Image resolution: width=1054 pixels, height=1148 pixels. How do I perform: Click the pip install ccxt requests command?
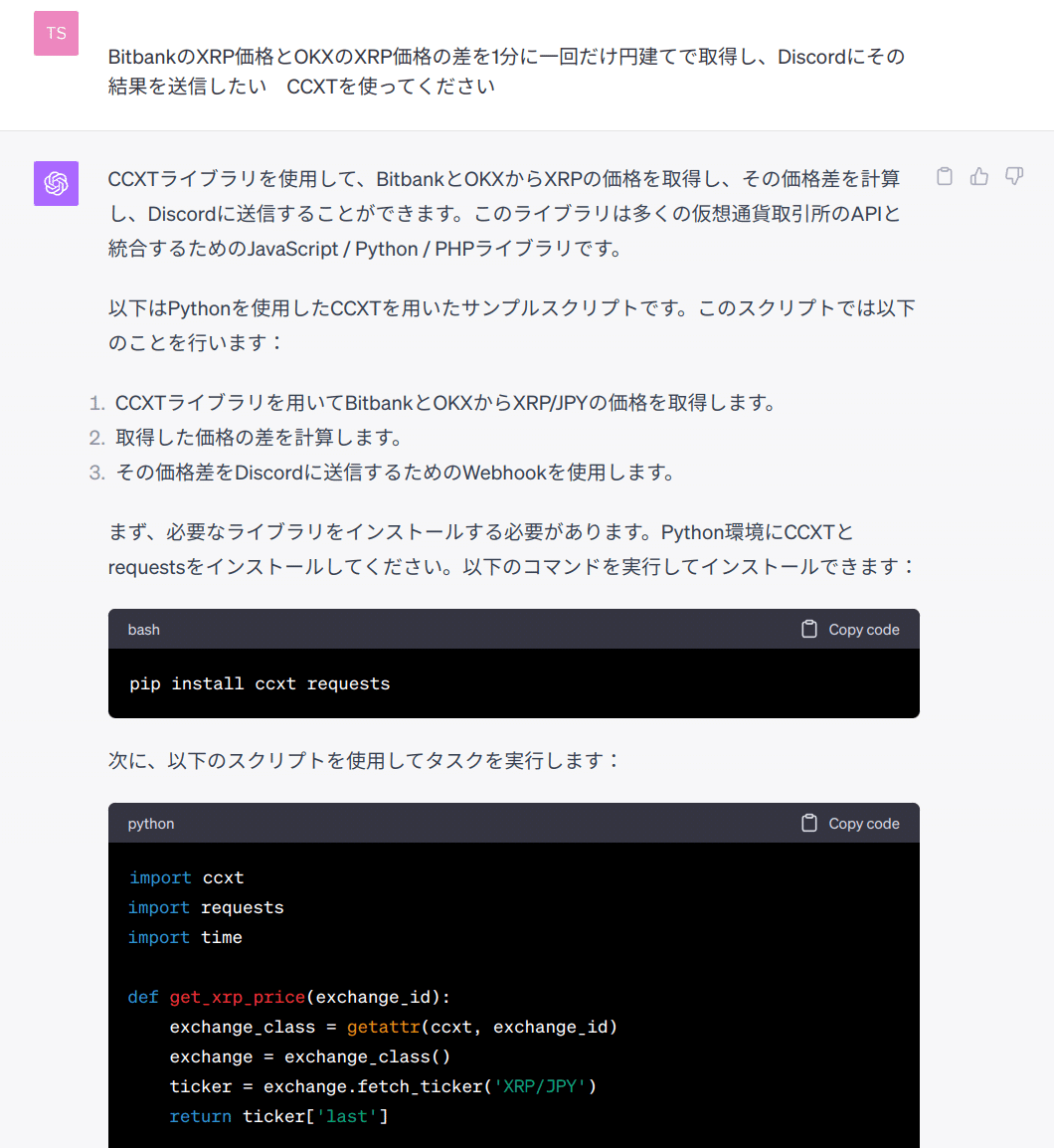pos(260,683)
